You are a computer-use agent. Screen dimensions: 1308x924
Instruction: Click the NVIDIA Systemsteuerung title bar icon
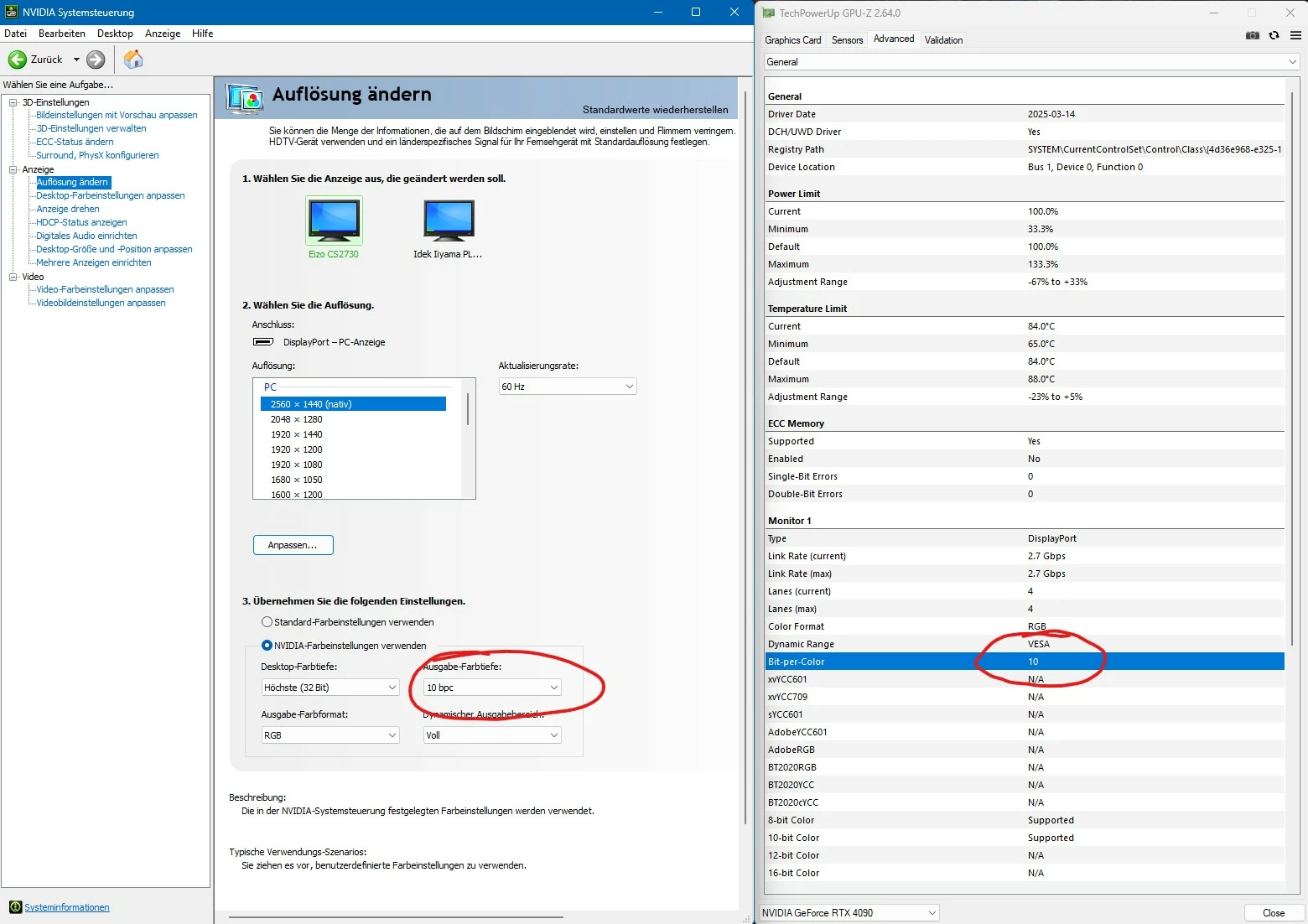tap(12, 12)
